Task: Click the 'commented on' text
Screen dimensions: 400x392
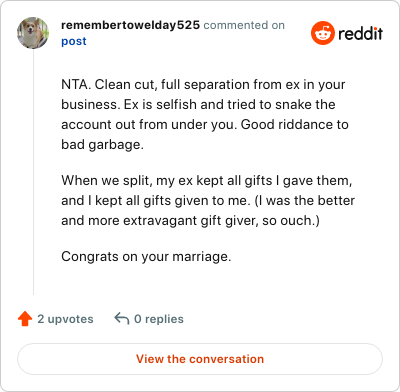Action: pos(244,25)
